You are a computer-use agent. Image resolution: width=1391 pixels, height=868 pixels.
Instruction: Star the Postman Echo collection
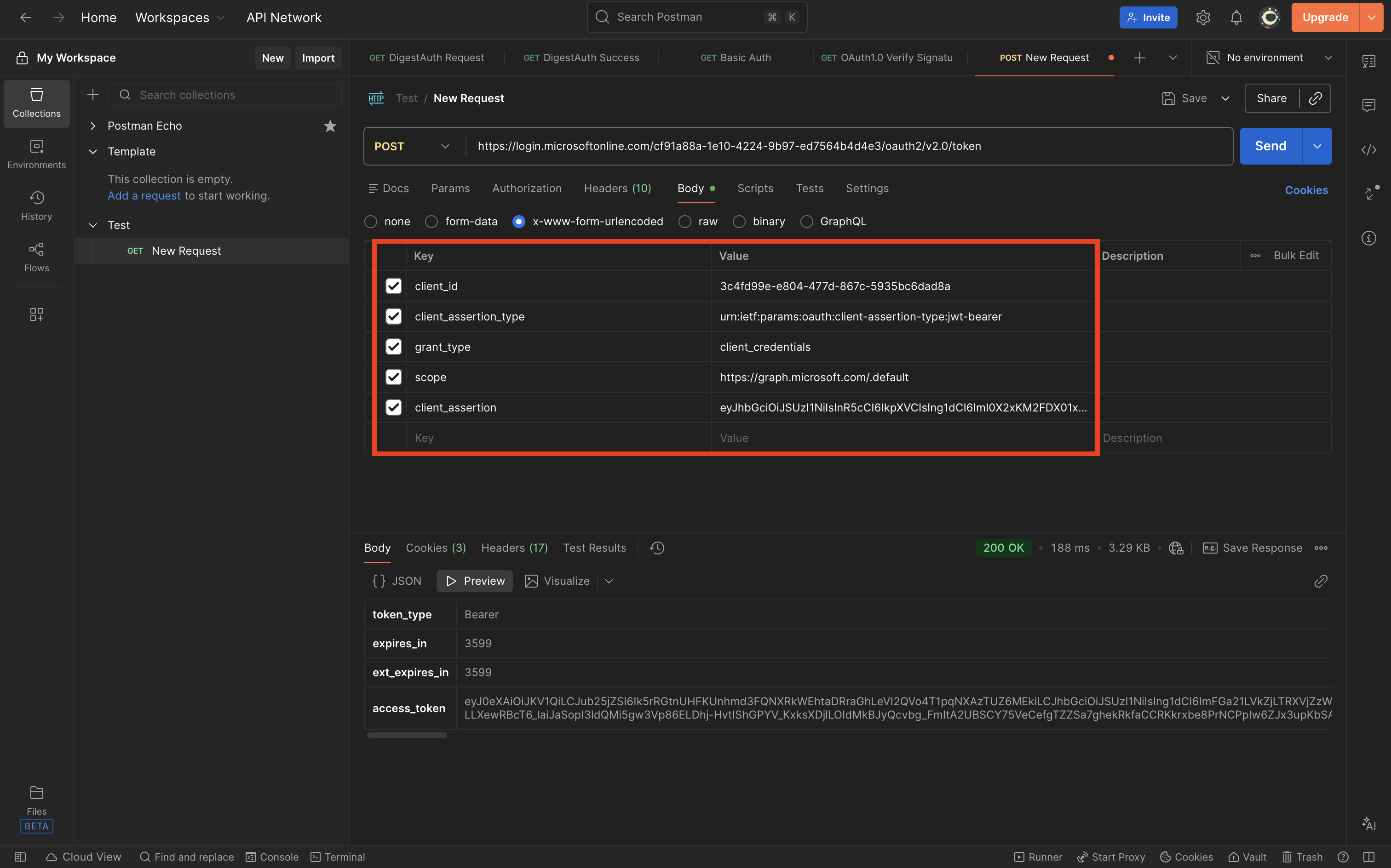tap(330, 126)
